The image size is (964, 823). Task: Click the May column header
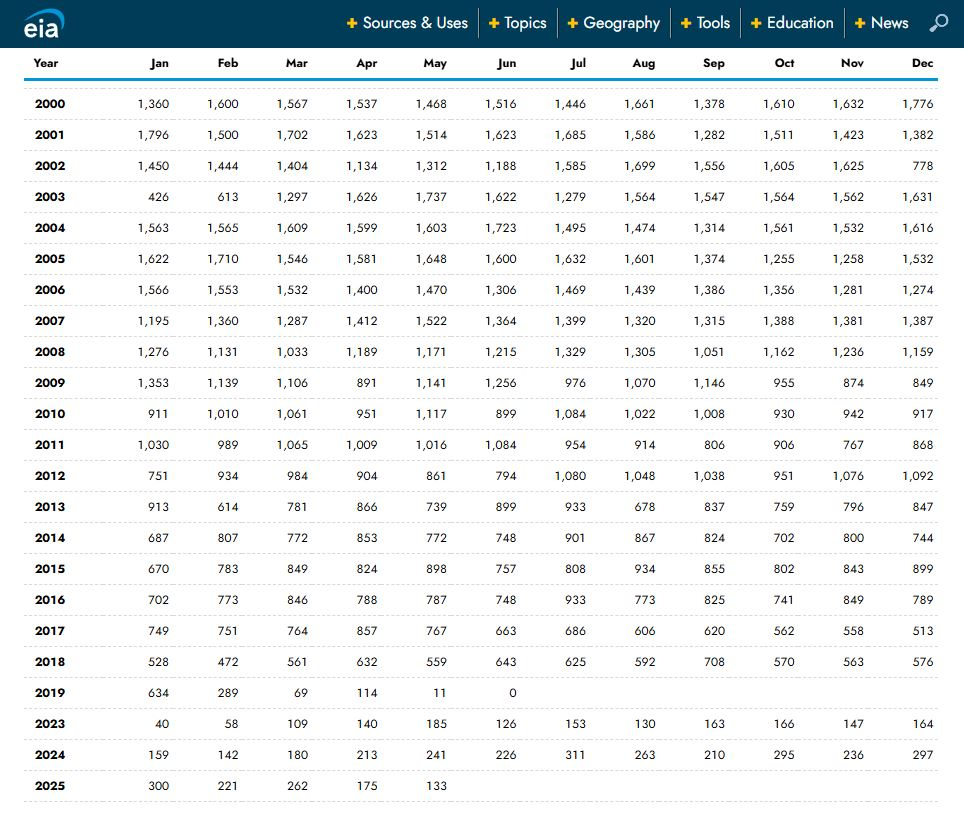435,63
